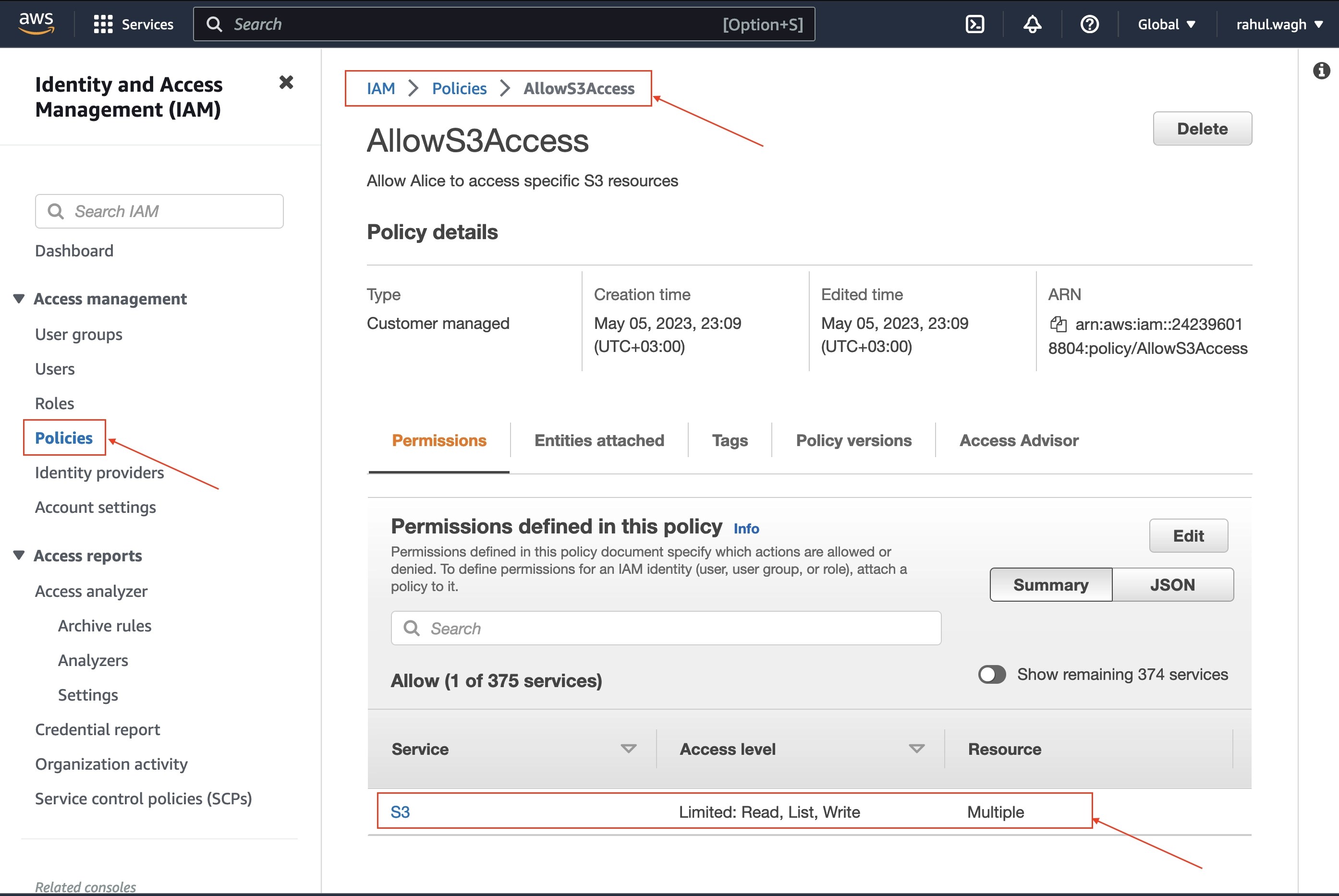Open the Global region dropdown
The image size is (1339, 896).
(1167, 24)
